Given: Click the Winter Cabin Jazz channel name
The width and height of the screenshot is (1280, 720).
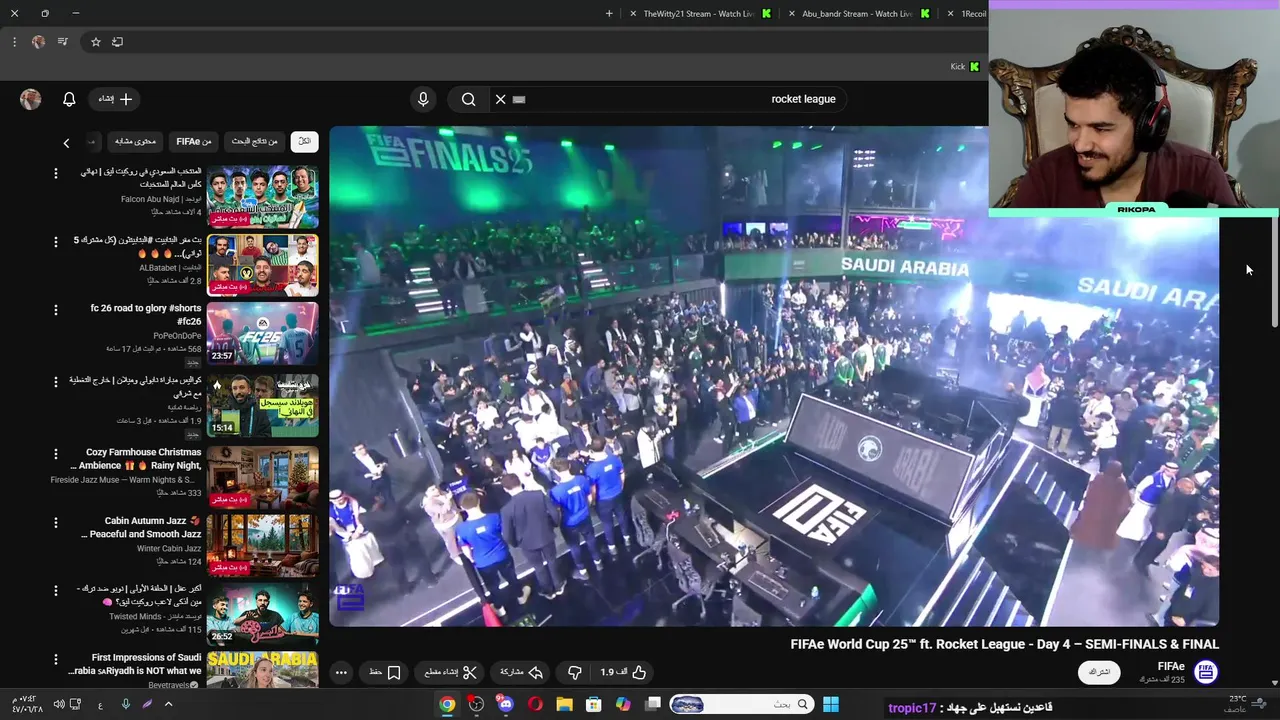Looking at the screenshot, I should 169,549.
